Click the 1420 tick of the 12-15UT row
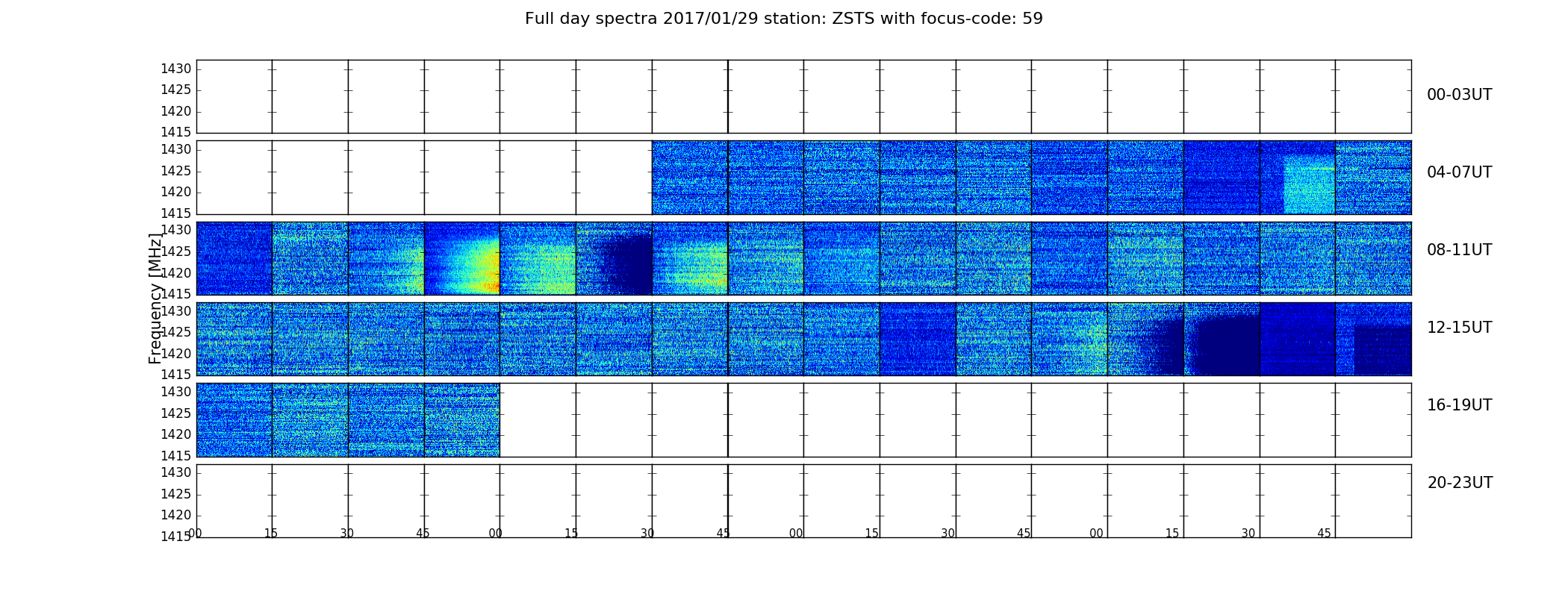 (x=176, y=354)
